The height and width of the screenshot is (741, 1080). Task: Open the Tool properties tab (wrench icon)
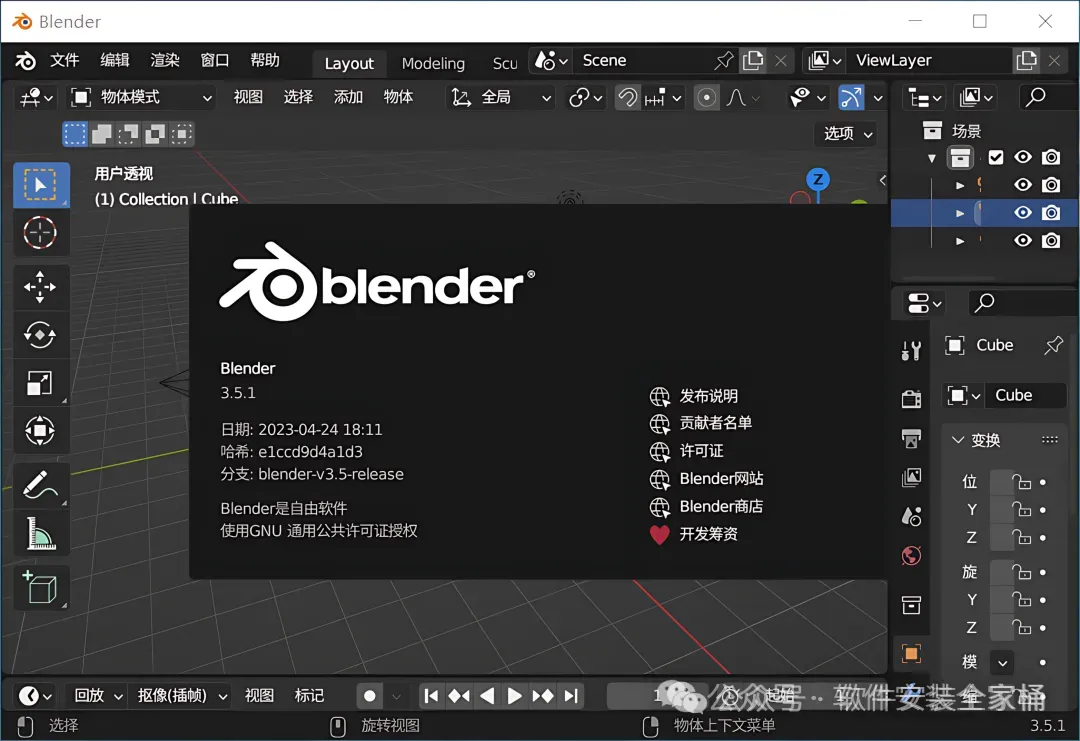911,351
